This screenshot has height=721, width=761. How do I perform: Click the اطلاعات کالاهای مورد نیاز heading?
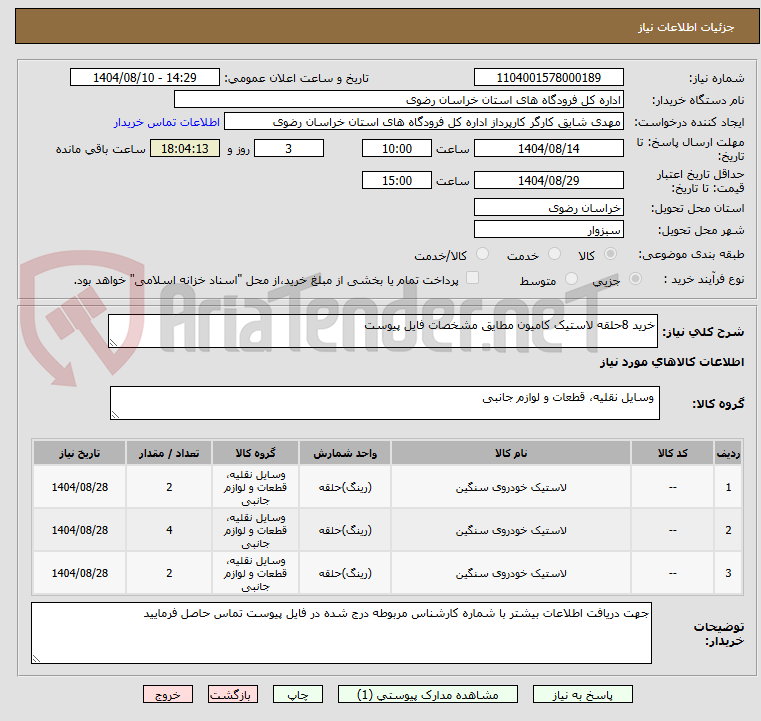(x=672, y=362)
